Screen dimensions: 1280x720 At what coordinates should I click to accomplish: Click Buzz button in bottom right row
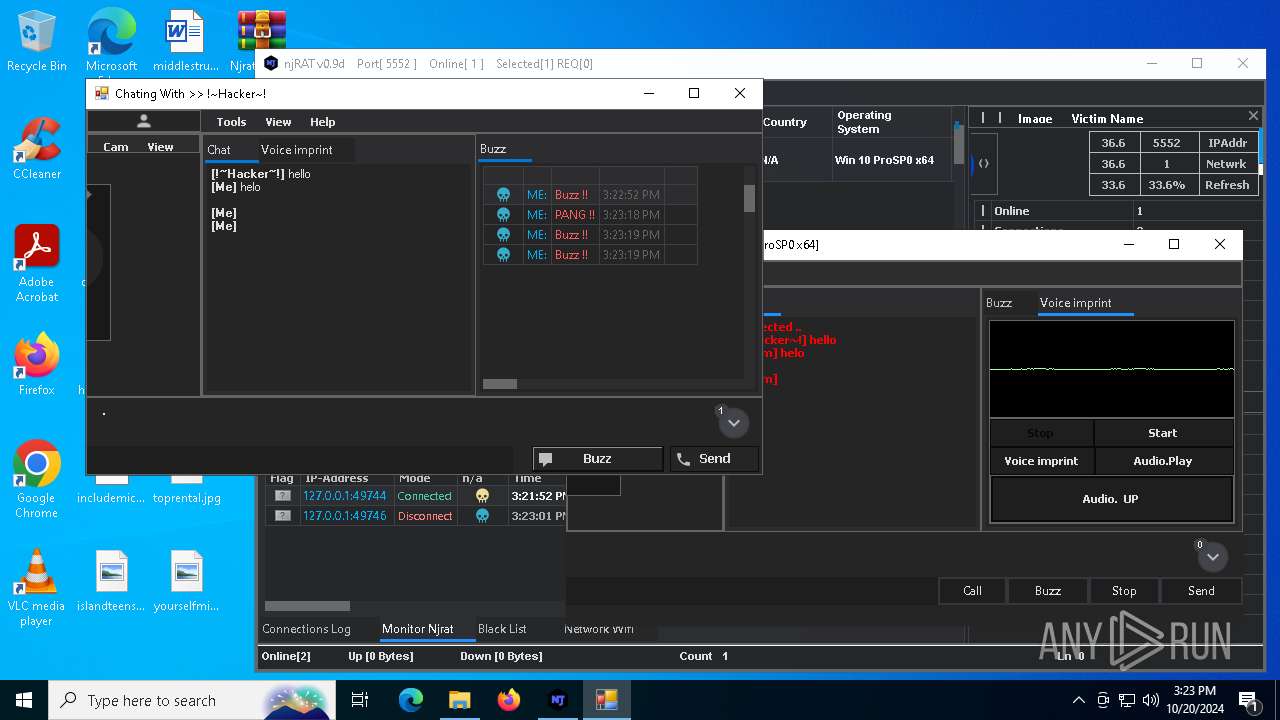[x=1048, y=591]
